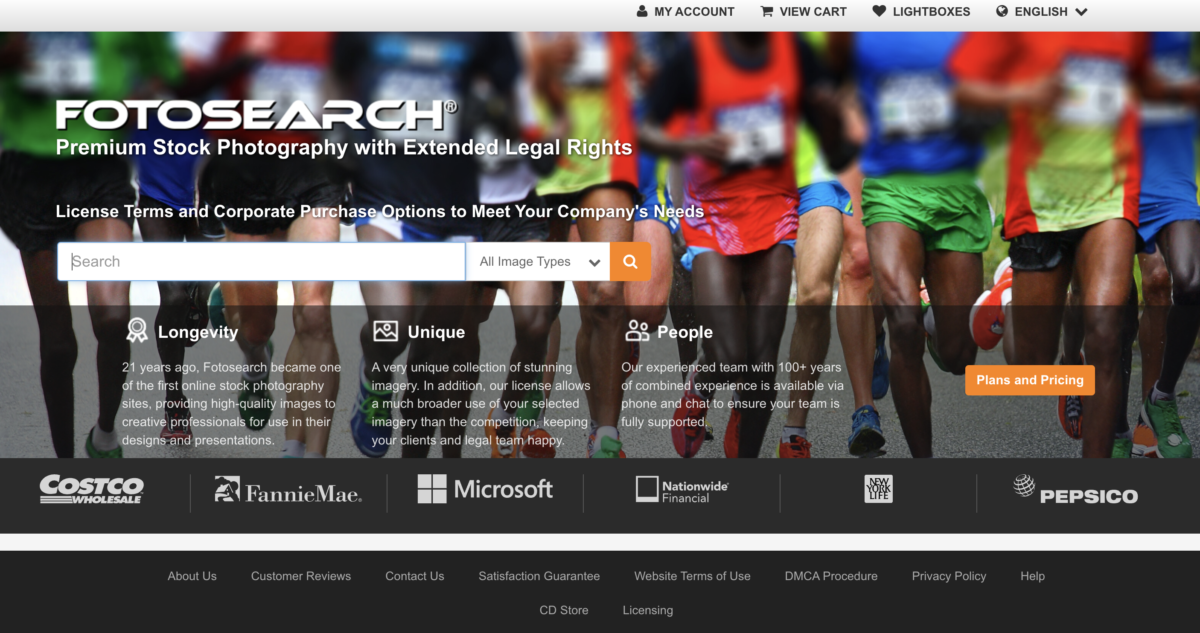
Task: Open the Customer Reviews link
Action: (301, 576)
